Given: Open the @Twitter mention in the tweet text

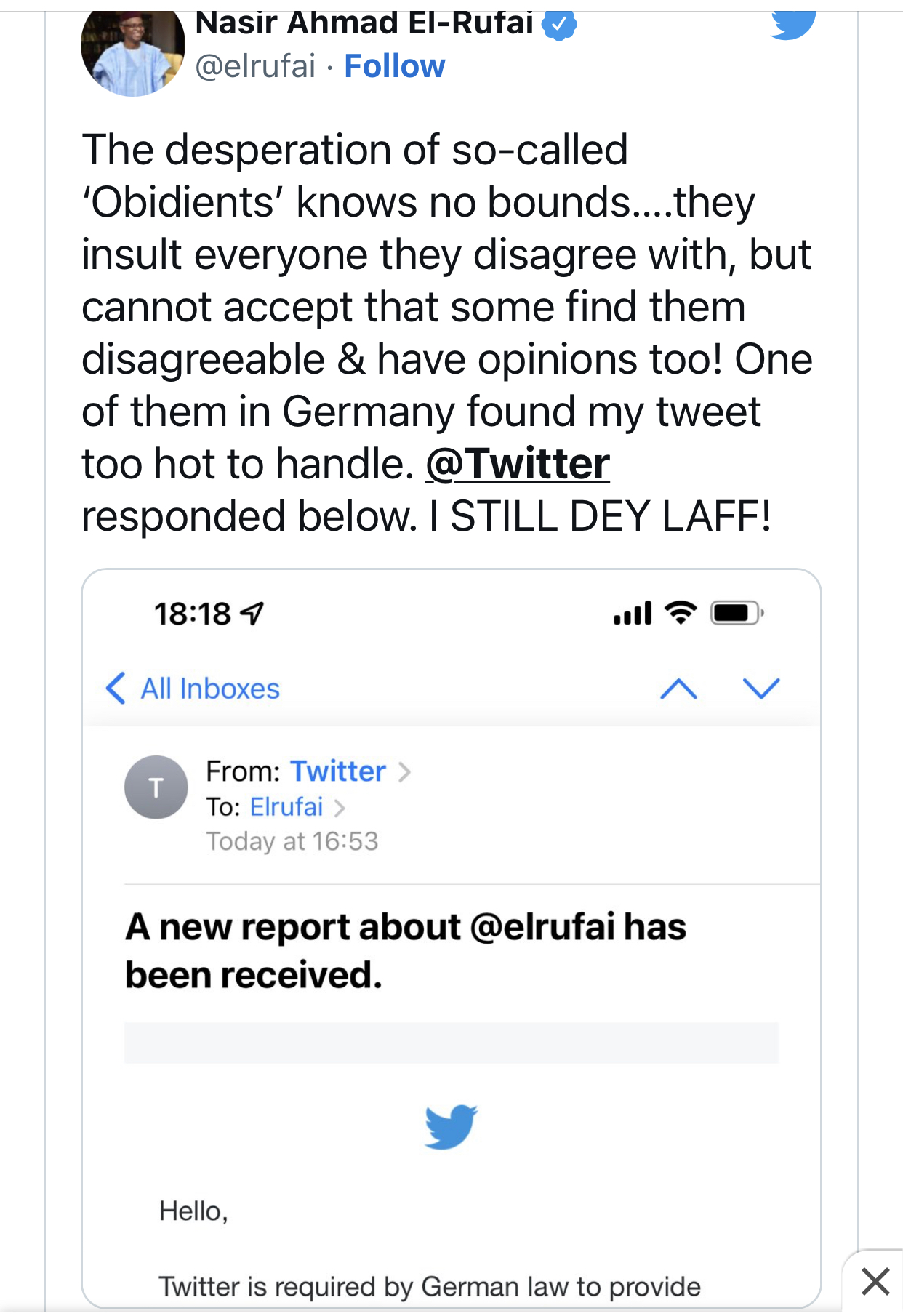Looking at the screenshot, I should coord(518,464).
